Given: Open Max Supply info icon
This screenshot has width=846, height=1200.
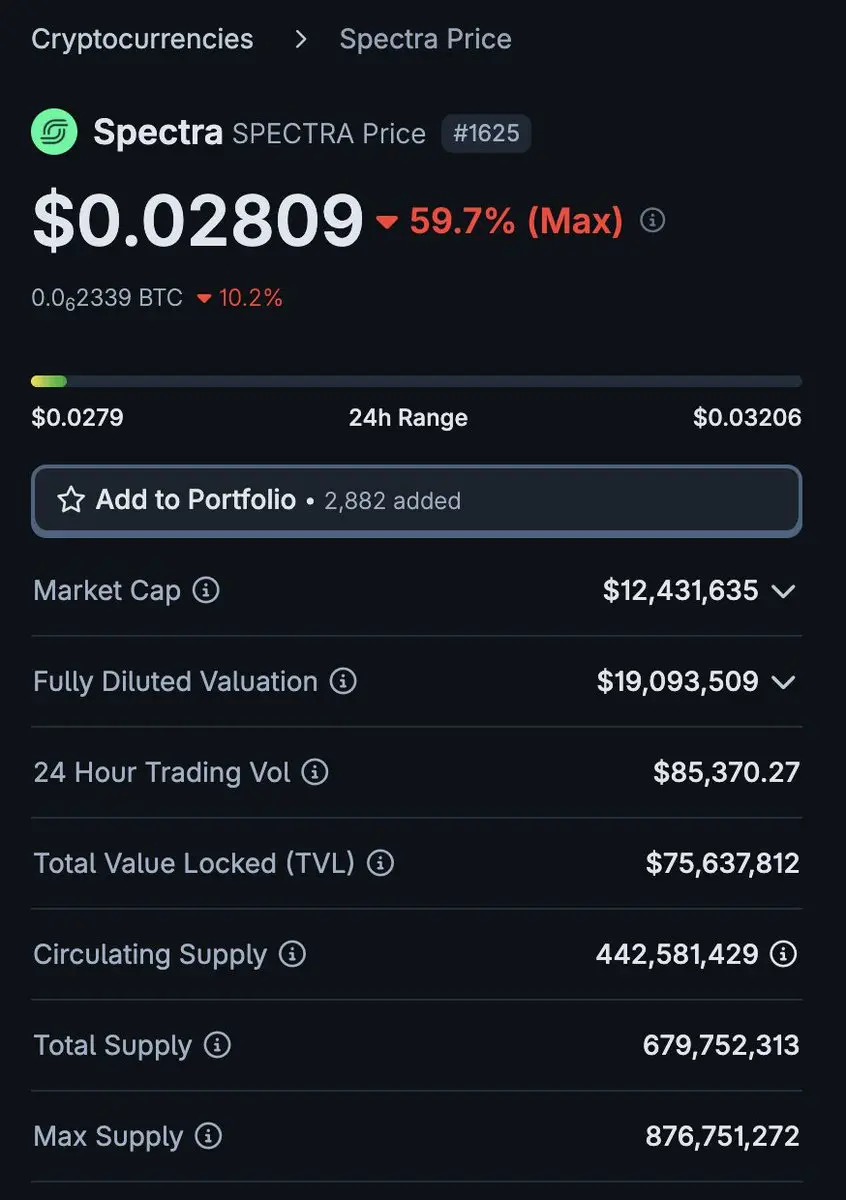Looking at the screenshot, I should [x=208, y=1136].
